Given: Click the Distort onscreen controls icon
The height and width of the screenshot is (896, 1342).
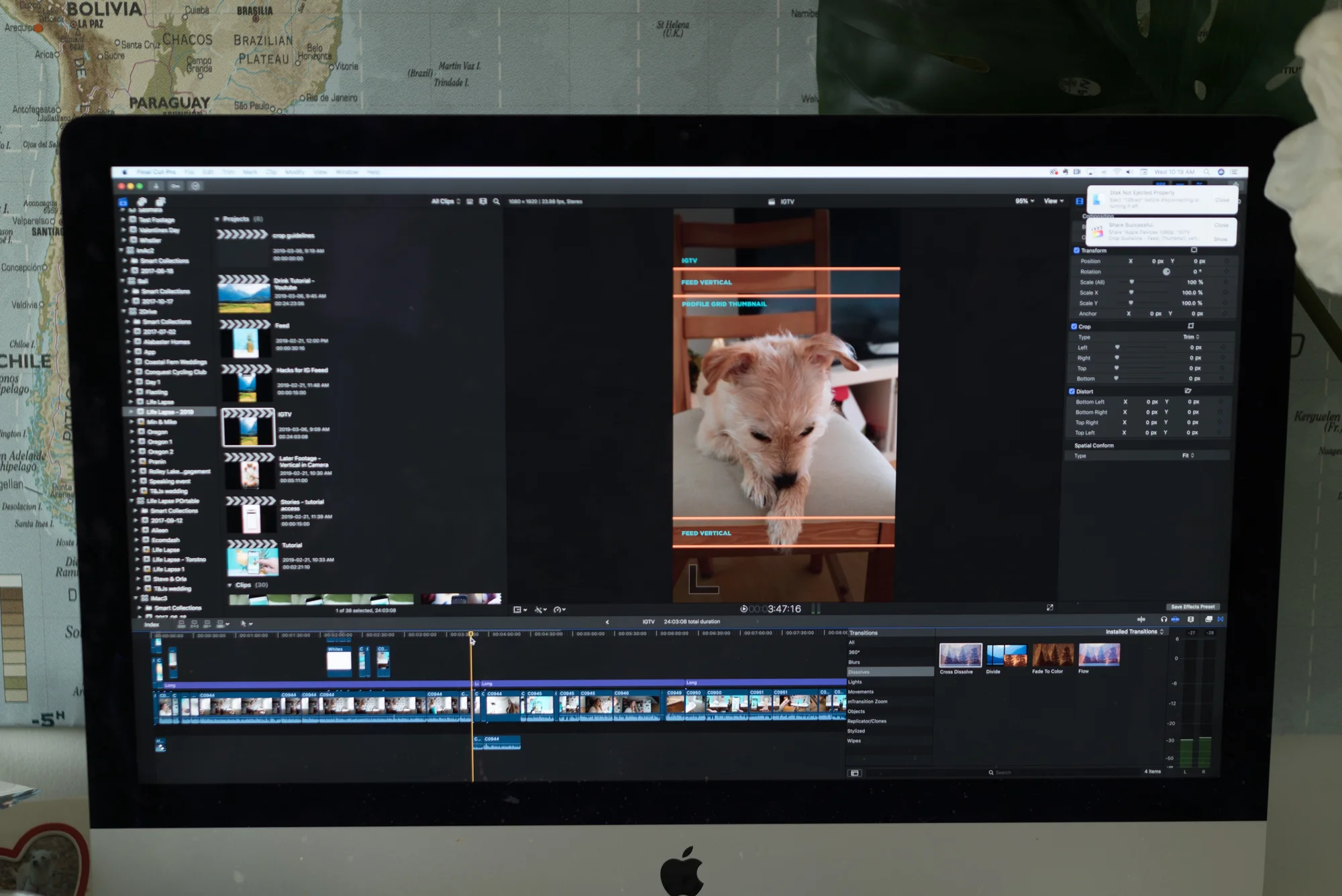Looking at the screenshot, I should pos(1188,390).
